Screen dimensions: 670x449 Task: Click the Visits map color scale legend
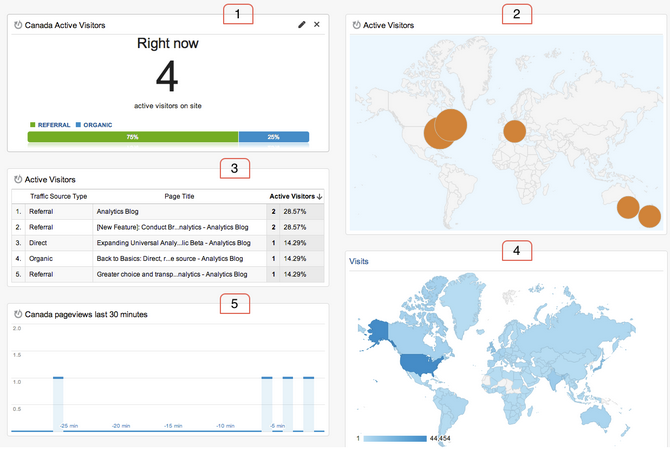[397, 438]
